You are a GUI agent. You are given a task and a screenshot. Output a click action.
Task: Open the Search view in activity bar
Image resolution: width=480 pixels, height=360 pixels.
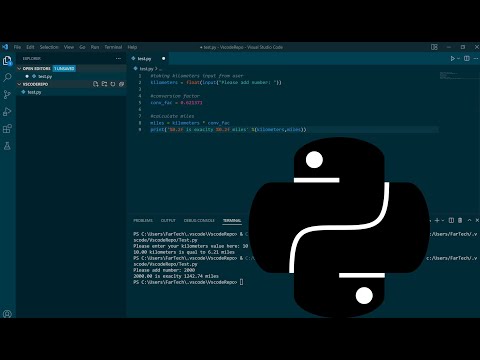point(7,78)
